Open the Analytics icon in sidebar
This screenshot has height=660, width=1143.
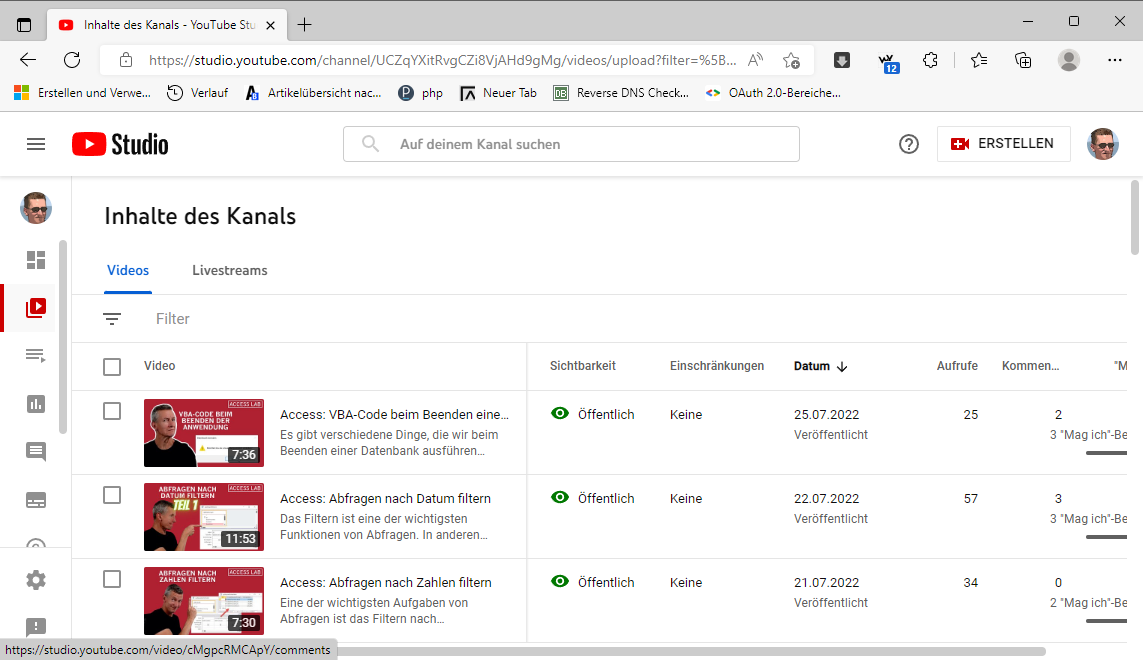tap(36, 404)
